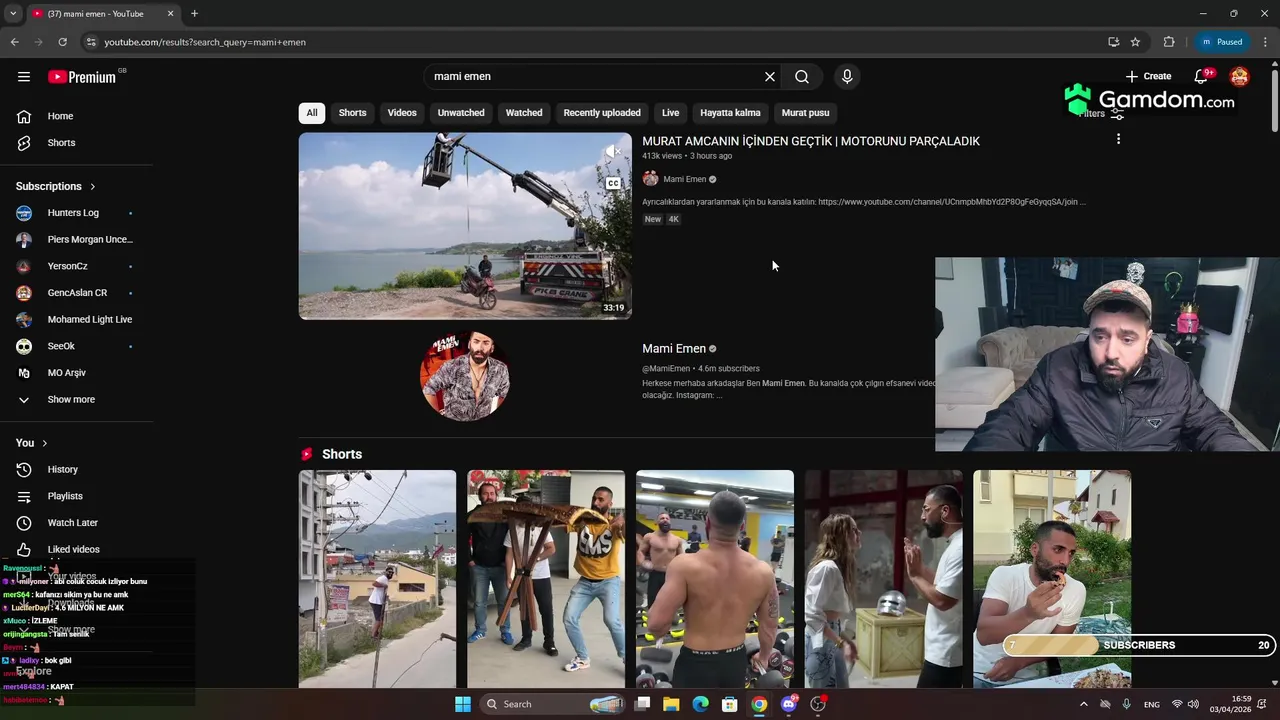Image resolution: width=1280 pixels, height=720 pixels.
Task: Open Chrome three-dot menu
Action: pyautogui.click(x=1266, y=42)
